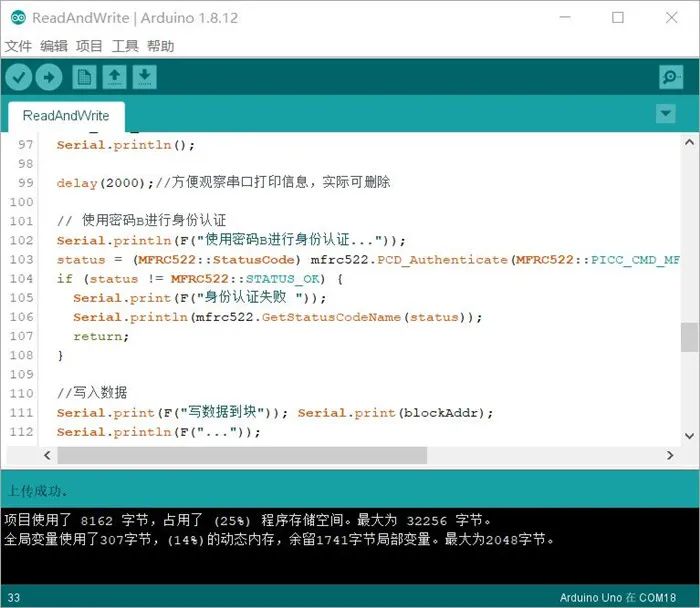Click the editor scroll-up arrow
The width and height of the screenshot is (700, 608).
coord(689,142)
